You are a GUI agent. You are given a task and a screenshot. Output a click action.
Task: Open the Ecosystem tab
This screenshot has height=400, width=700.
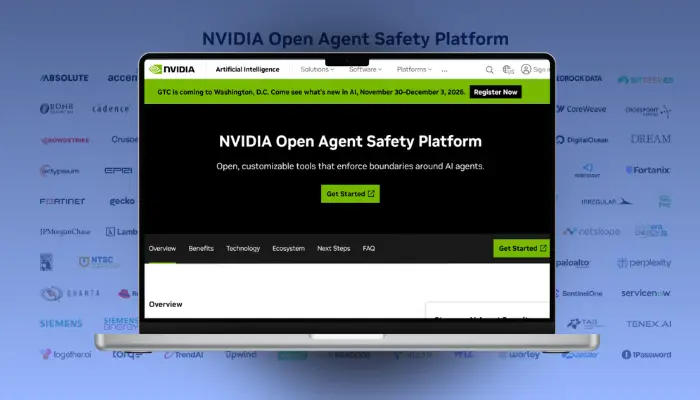(x=288, y=248)
